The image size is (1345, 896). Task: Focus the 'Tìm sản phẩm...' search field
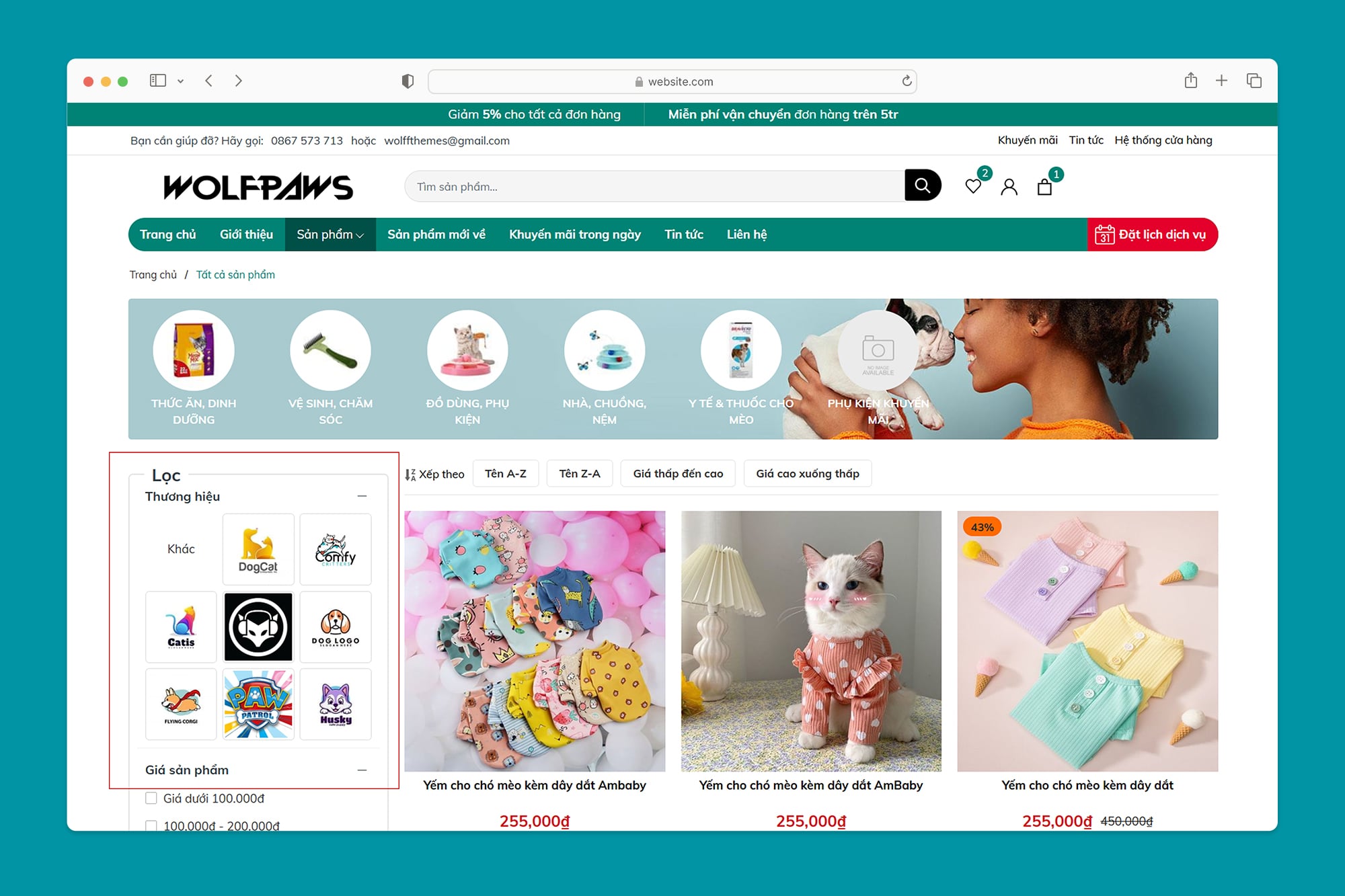(655, 186)
